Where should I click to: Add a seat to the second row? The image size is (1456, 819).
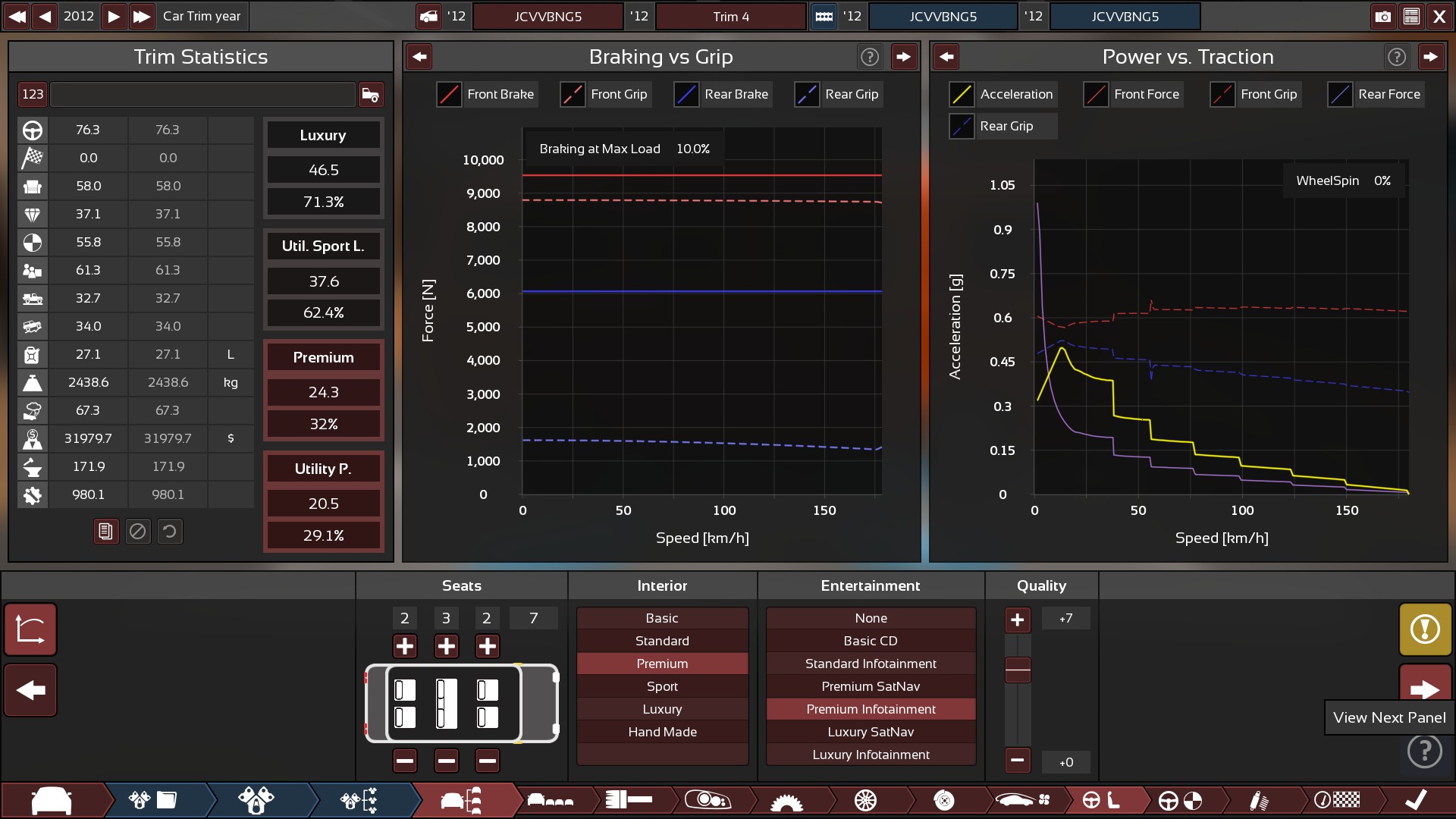(446, 646)
